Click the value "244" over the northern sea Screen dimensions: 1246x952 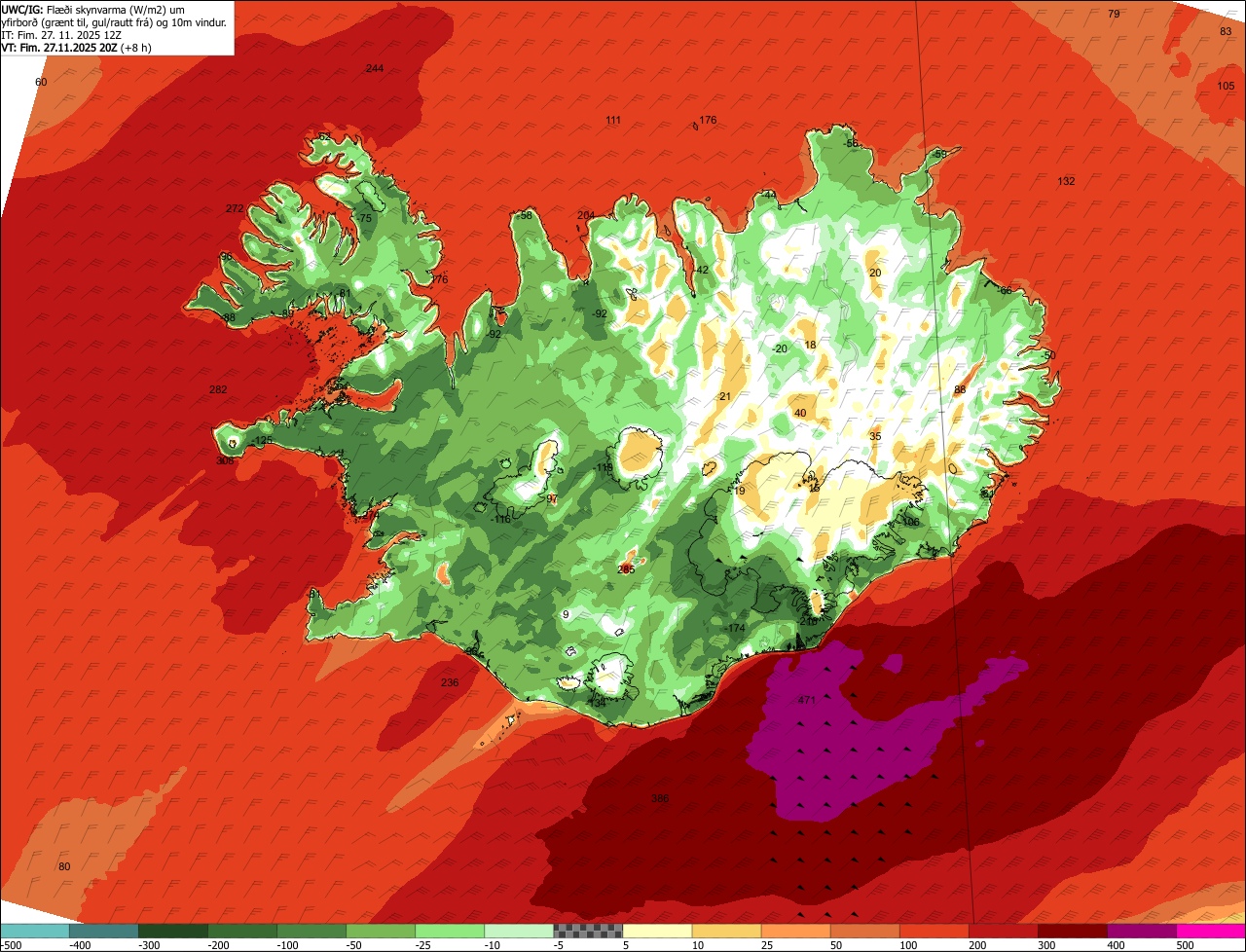coord(375,68)
